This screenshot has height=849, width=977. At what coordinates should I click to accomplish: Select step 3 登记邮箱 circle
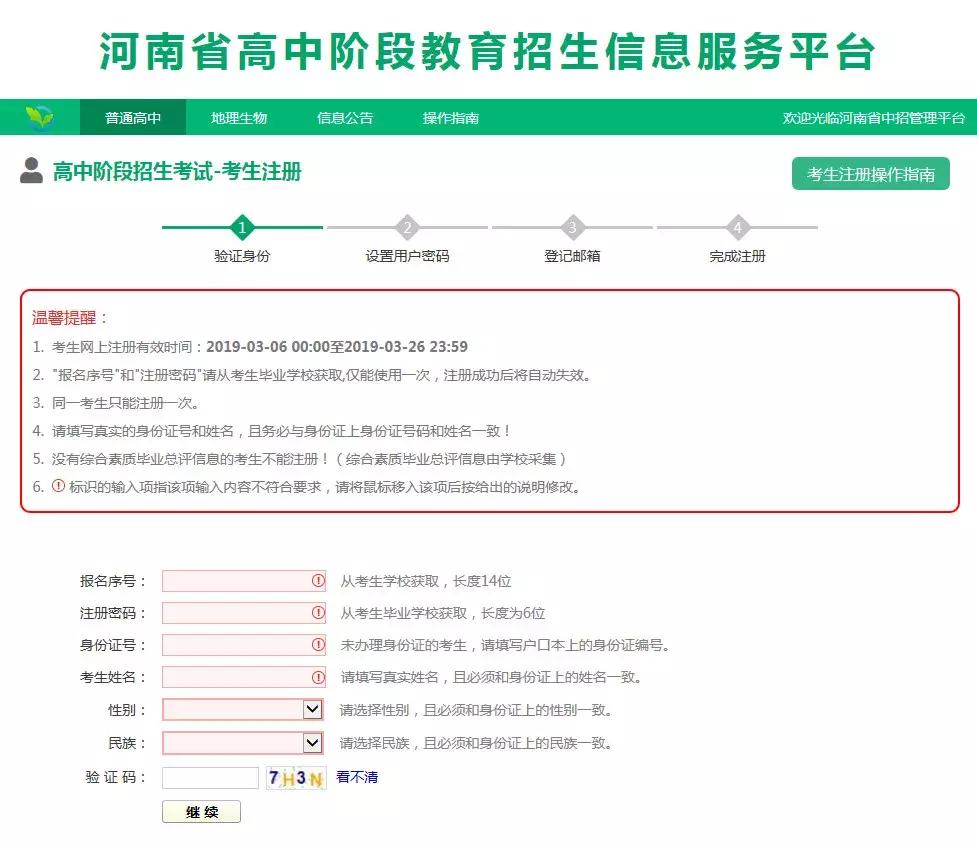pos(571,227)
